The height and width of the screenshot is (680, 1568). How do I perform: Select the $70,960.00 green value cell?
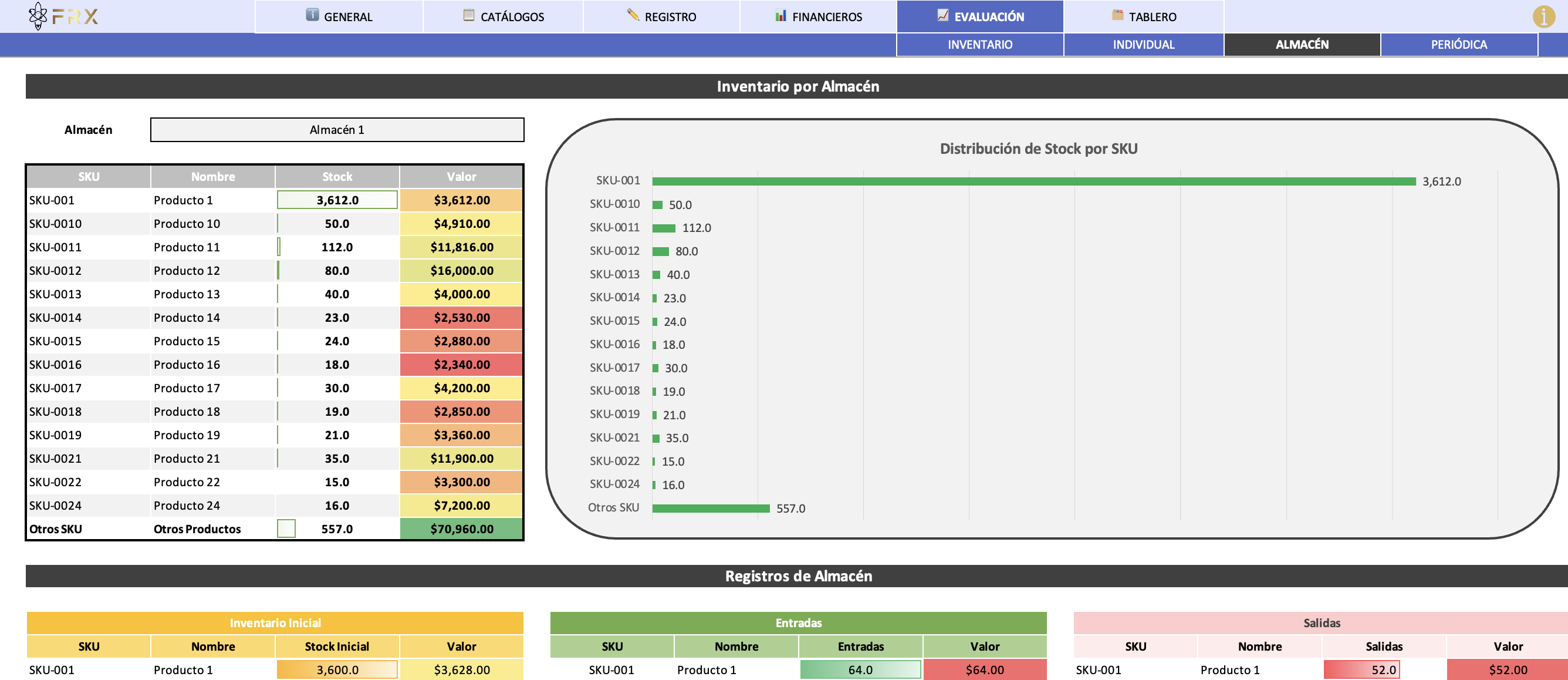461,529
